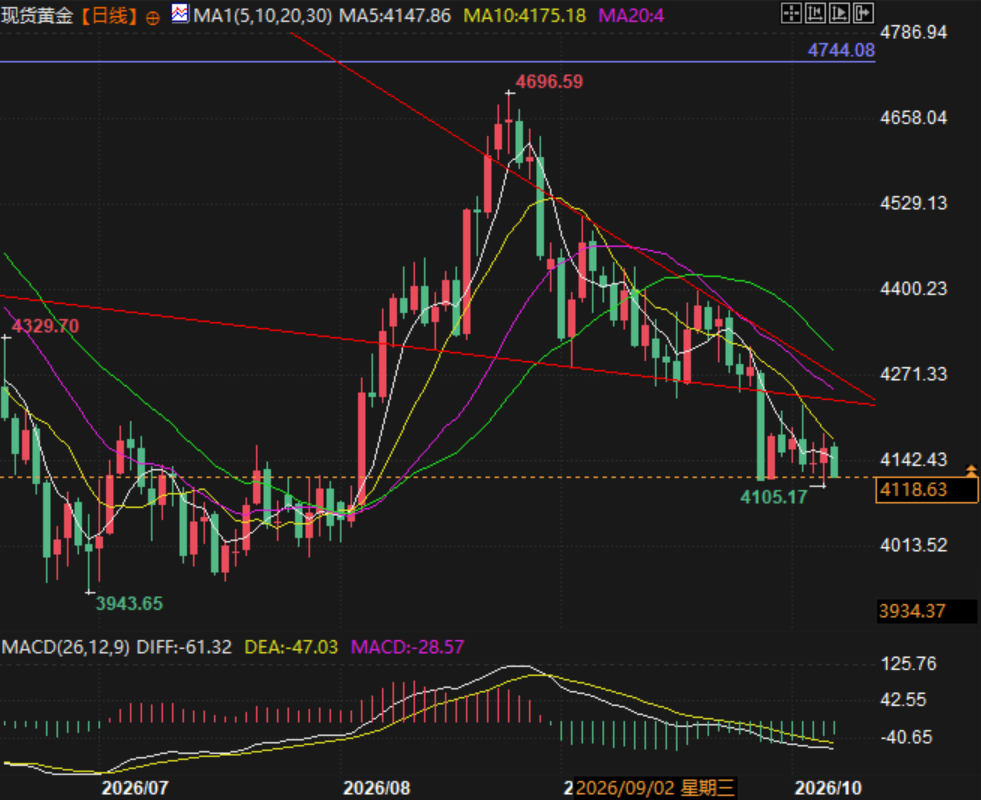
Task: Click 125.76 on the MACD axis
Action: pyautogui.click(x=908, y=664)
